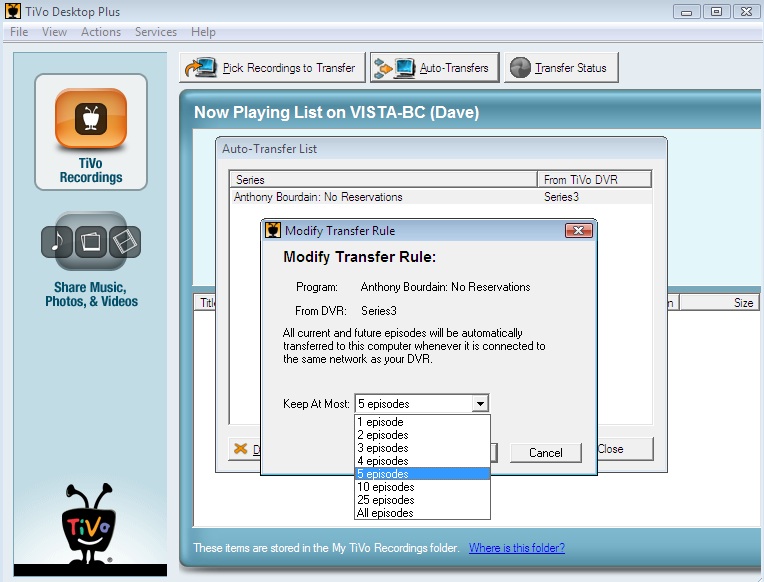Viewport: 764px width, 582px height.
Task: Maximize the TiVo Desktop Plus window
Action: point(716,12)
